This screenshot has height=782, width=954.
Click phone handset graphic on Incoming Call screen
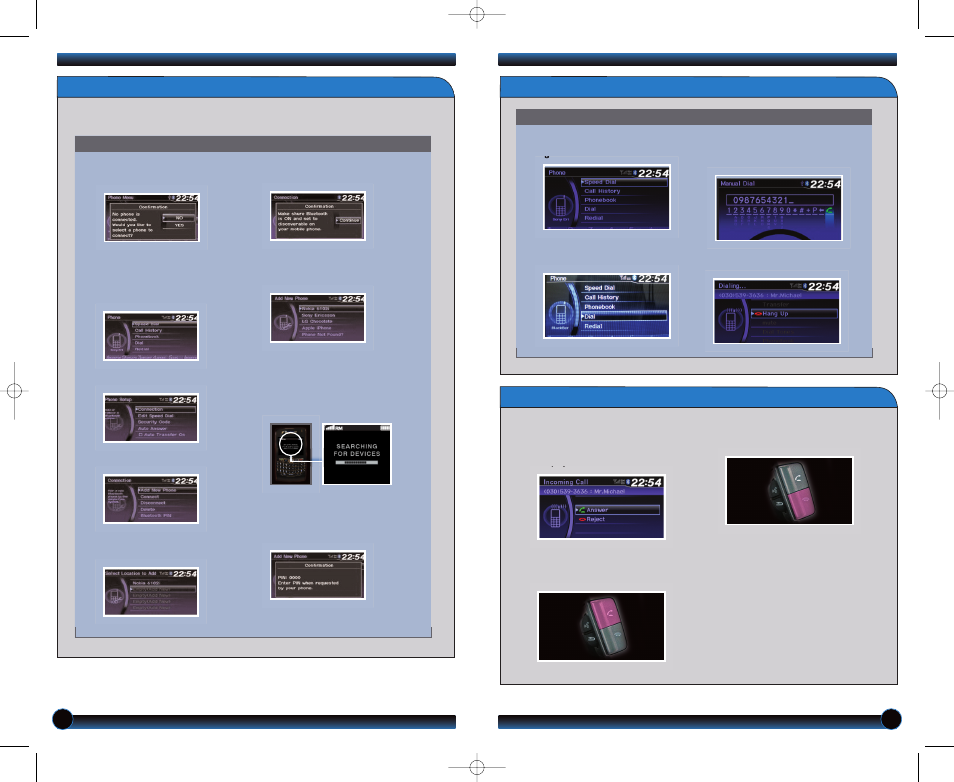(555, 516)
